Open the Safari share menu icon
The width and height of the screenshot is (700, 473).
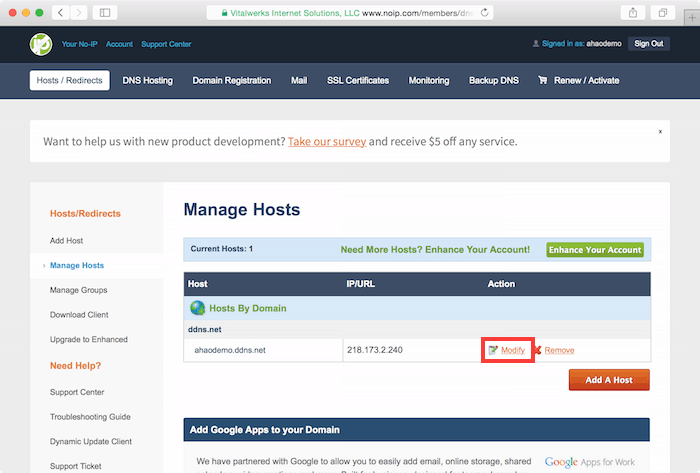tap(633, 12)
